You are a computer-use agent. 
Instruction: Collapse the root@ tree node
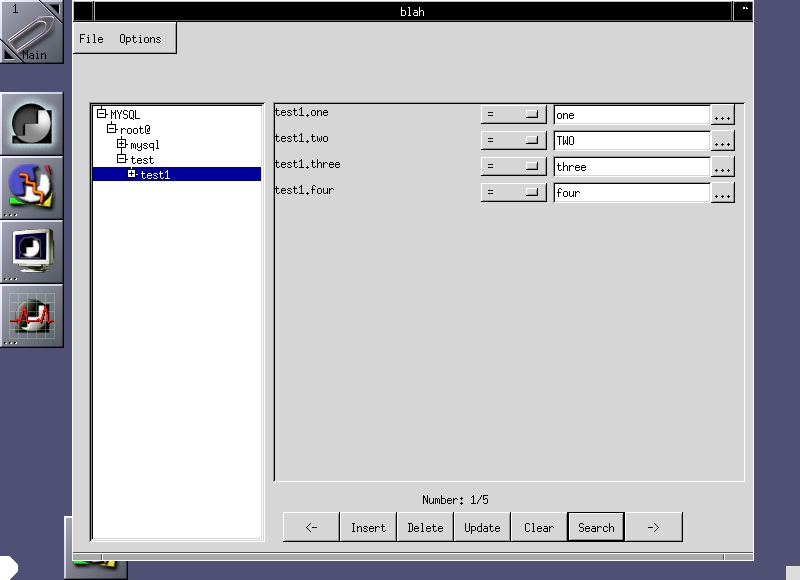tap(112, 130)
